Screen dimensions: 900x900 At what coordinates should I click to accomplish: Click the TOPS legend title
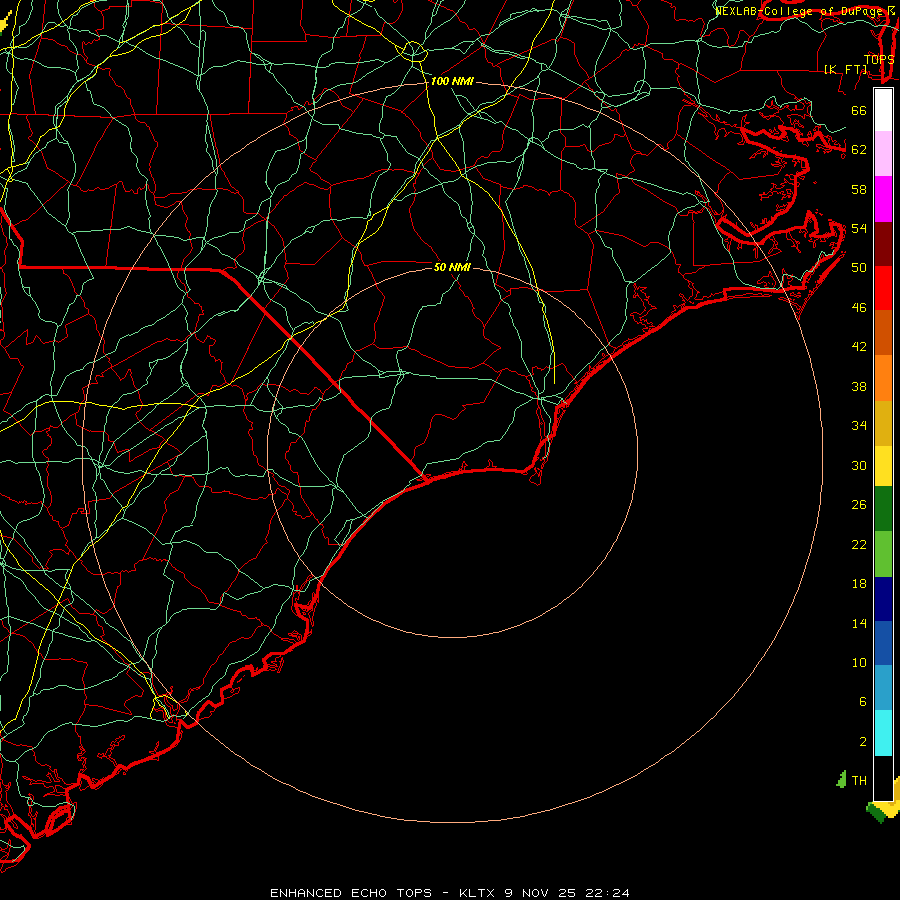[x=879, y=60]
